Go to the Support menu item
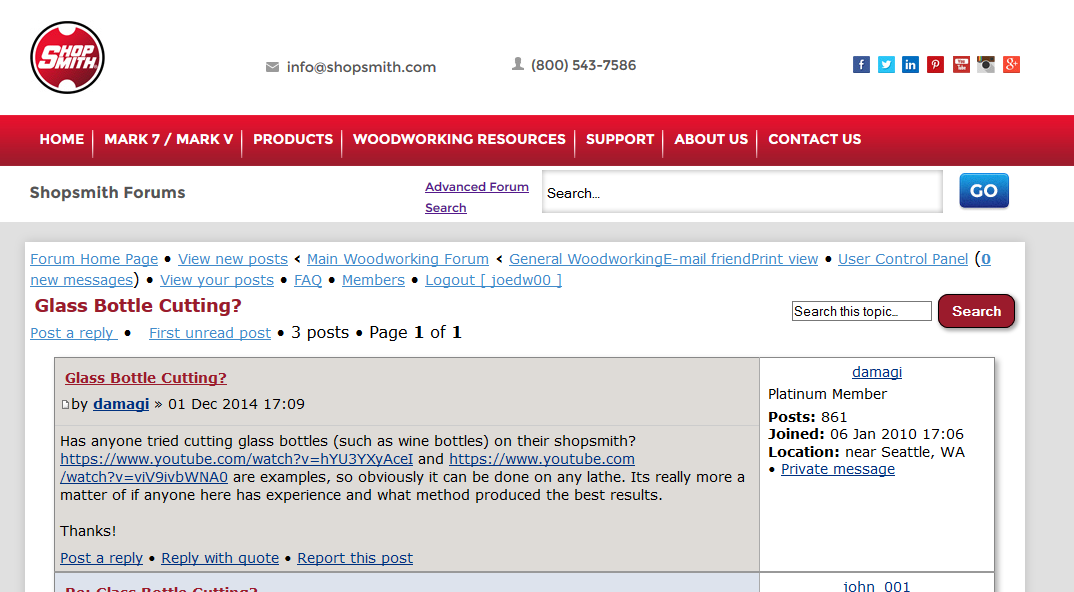Screen dimensions: 1074x592 coord(620,139)
